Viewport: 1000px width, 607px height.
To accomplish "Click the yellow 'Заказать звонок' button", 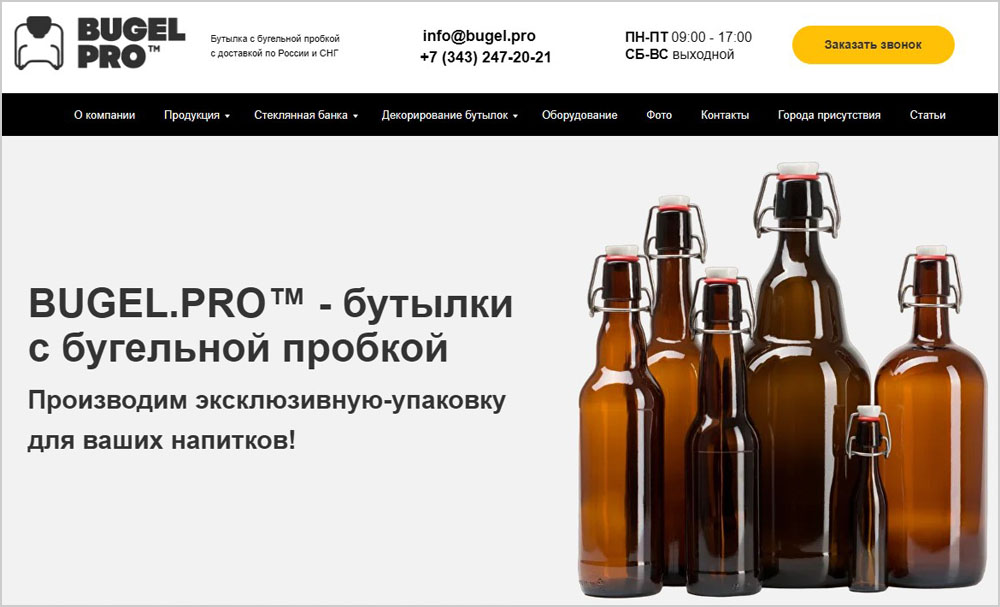I will (x=873, y=45).
